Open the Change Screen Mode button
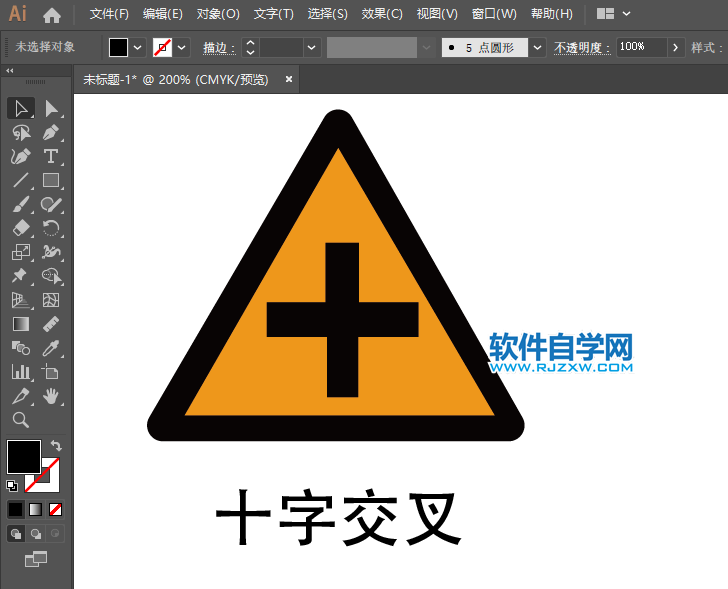The height and width of the screenshot is (589, 728). click(36, 559)
